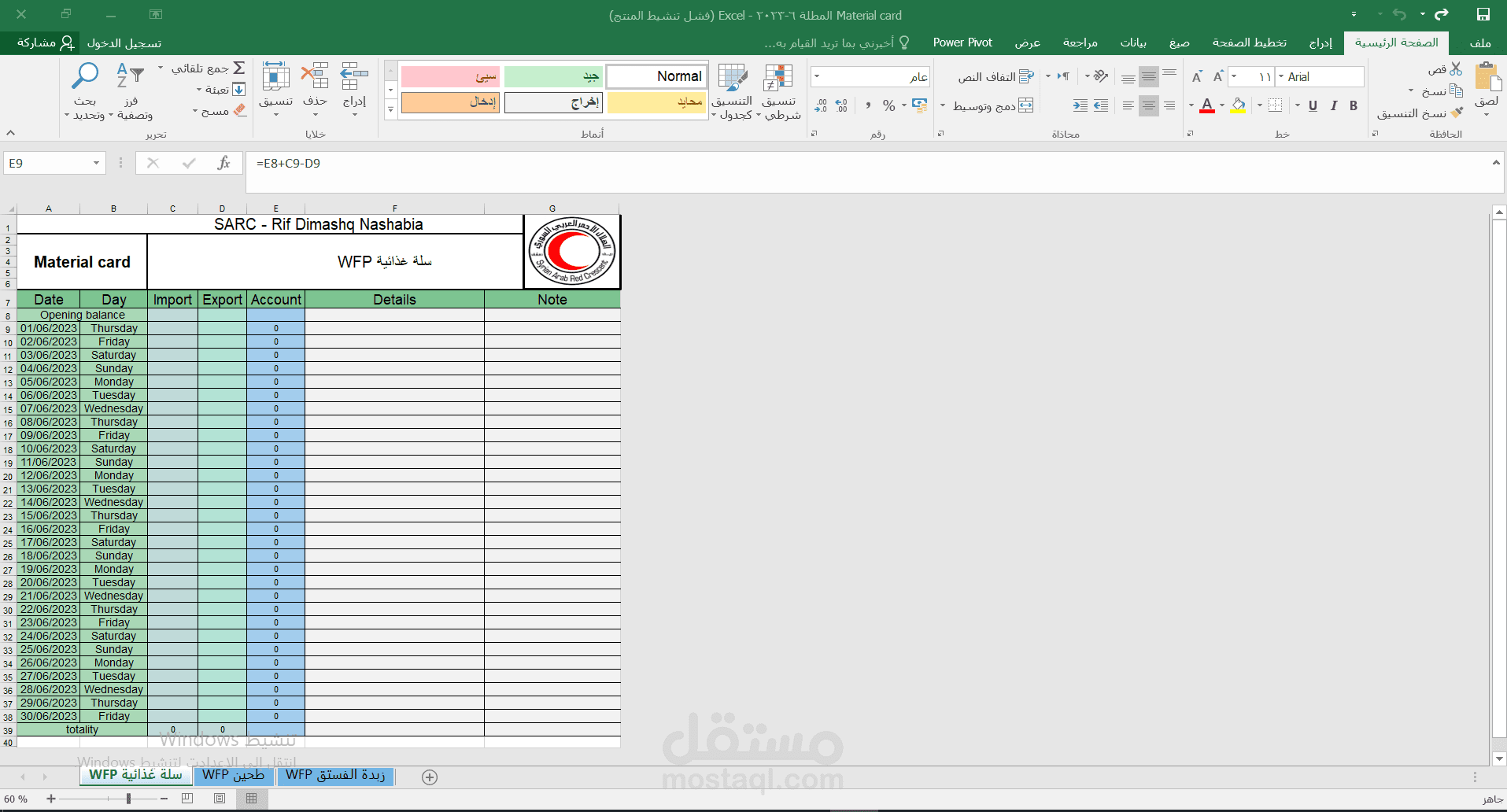Click the Copy icon in clipboard group
Screen dimensions: 1507x812
coord(1456,90)
